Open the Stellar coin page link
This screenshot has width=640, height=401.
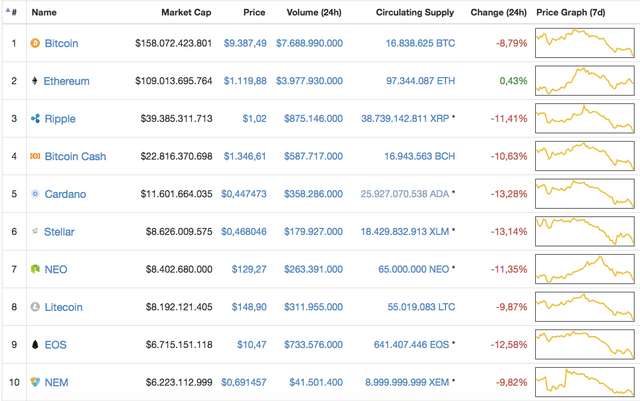(59, 232)
